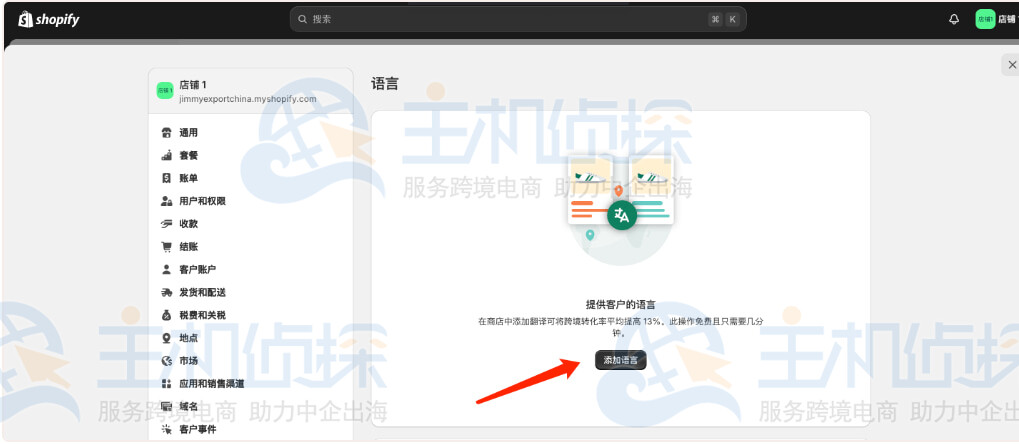Click the 客户事件 cursor icon
The image size is (1019, 444).
[x=166, y=429]
